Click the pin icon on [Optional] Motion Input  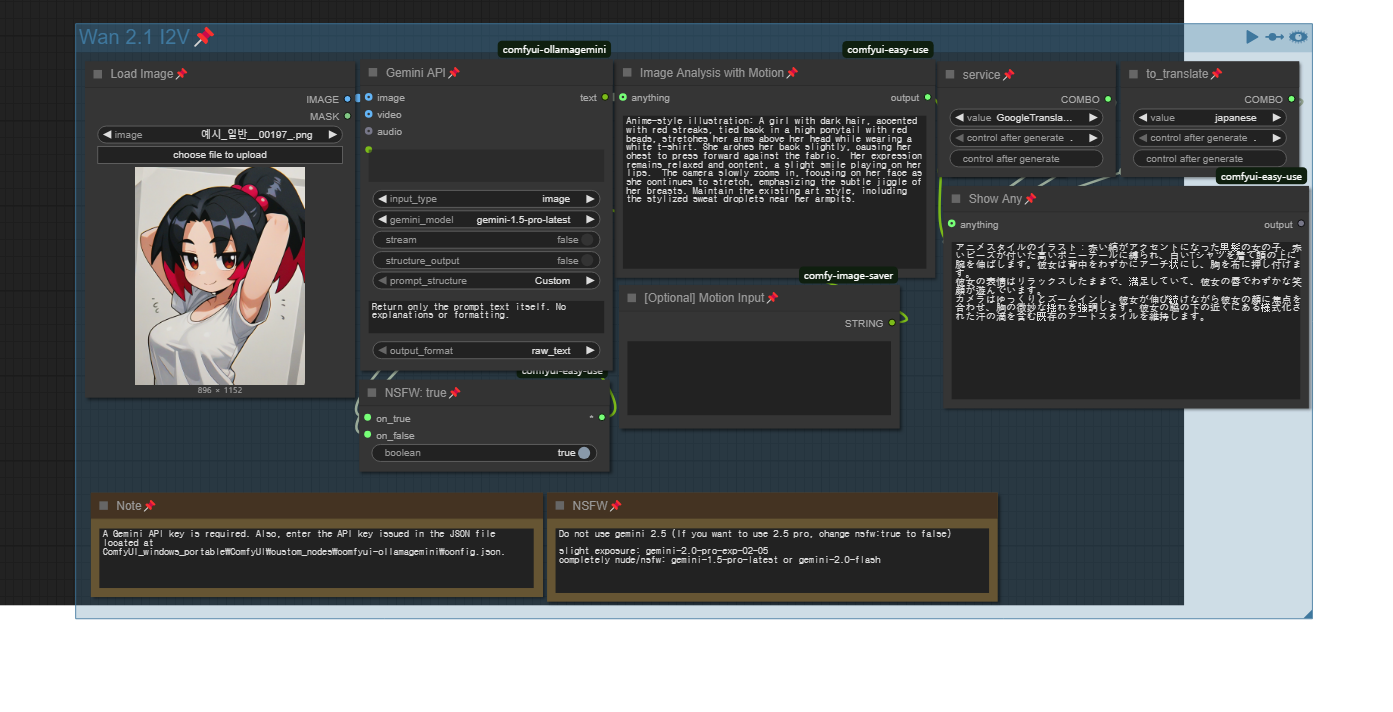[772, 298]
